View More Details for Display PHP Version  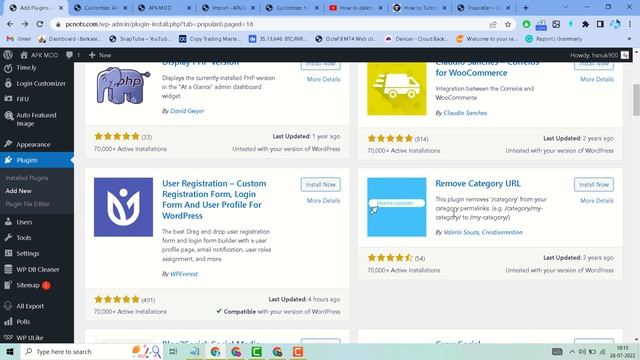click(323, 79)
